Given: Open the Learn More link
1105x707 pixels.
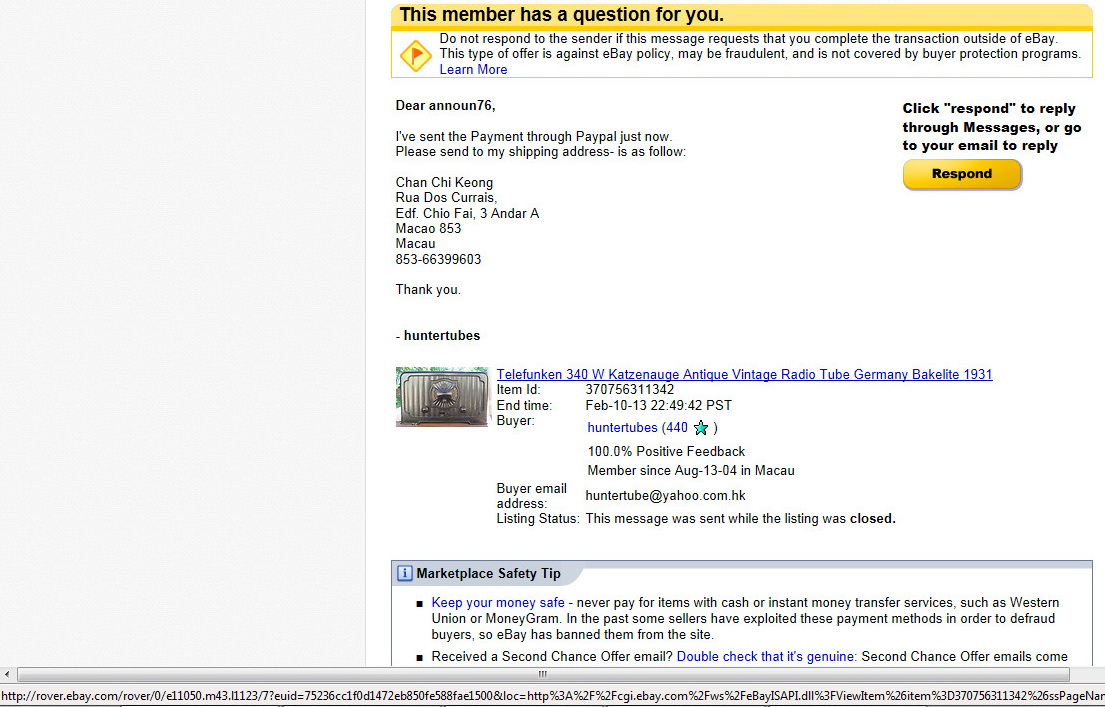Looking at the screenshot, I should click(x=473, y=69).
